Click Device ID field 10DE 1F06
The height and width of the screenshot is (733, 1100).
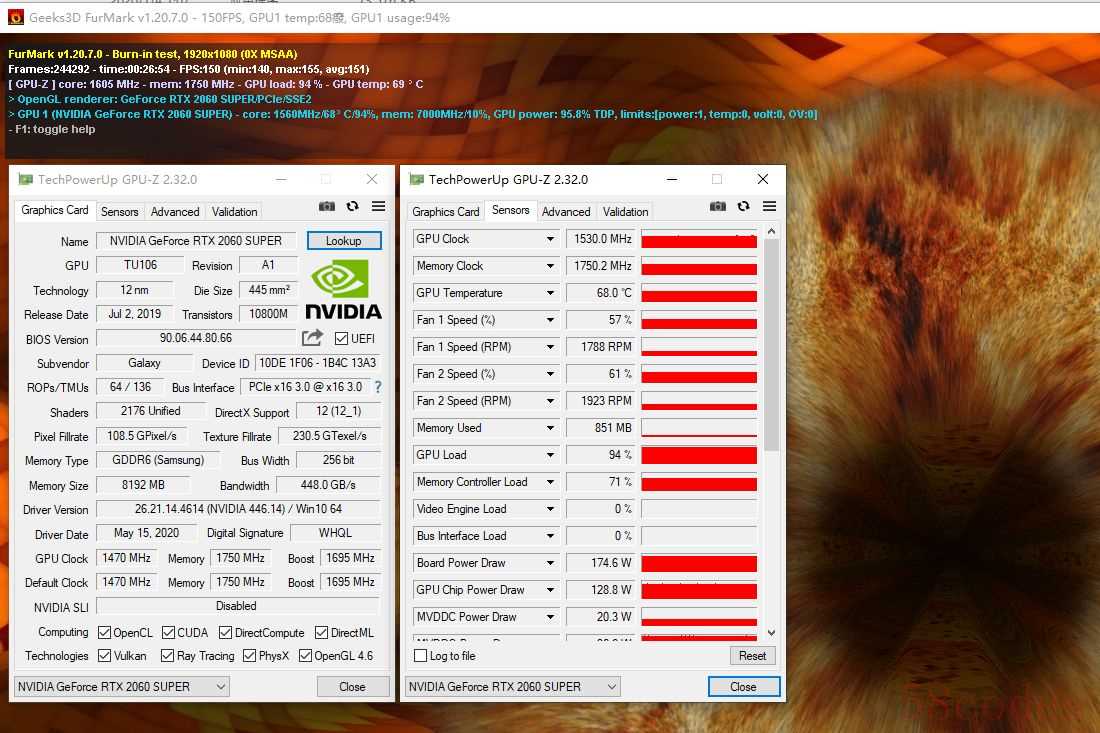[318, 363]
